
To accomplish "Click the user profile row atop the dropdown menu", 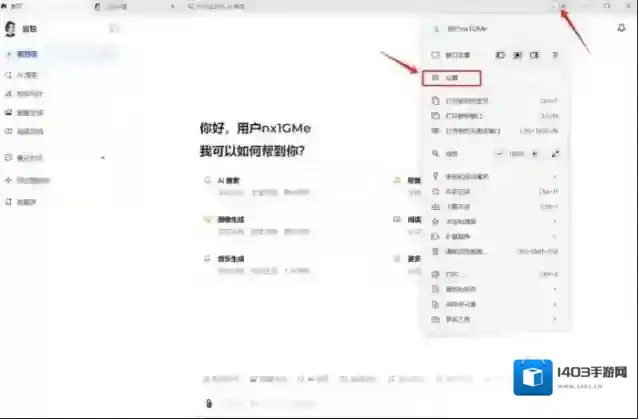I will [494, 29].
